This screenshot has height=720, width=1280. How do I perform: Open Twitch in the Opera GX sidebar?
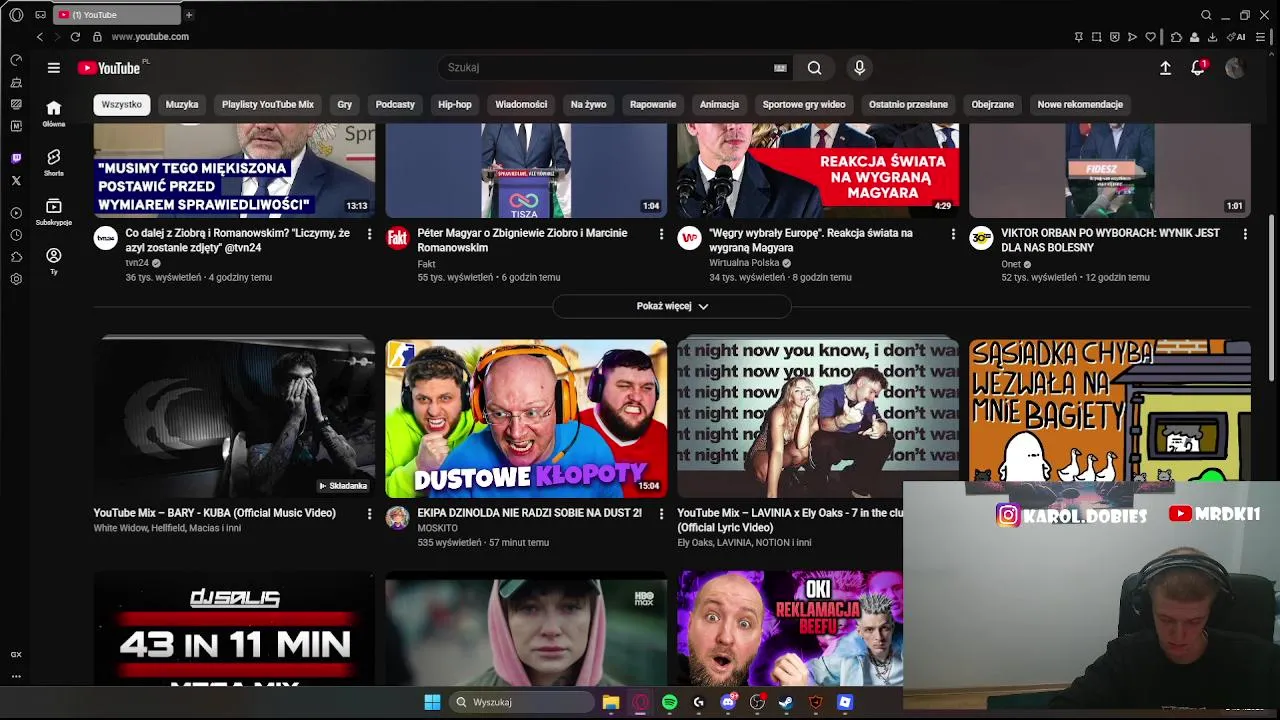click(16, 159)
